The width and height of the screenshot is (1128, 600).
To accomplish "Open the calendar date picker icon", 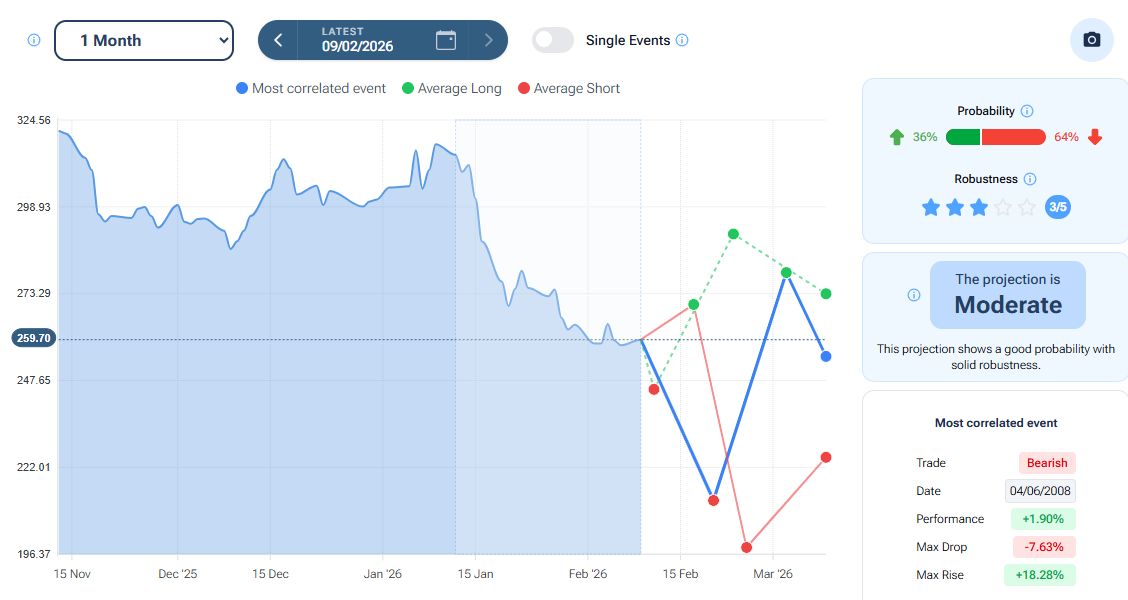I will [446, 40].
